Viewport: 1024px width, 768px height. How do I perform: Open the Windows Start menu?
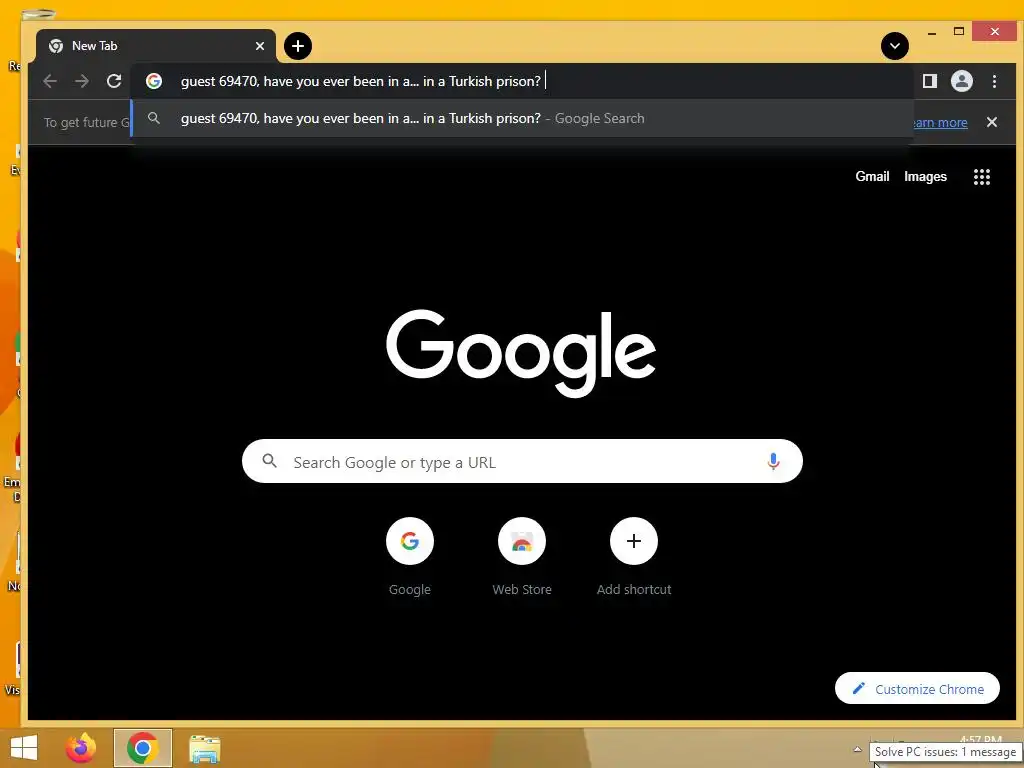[x=25, y=748]
